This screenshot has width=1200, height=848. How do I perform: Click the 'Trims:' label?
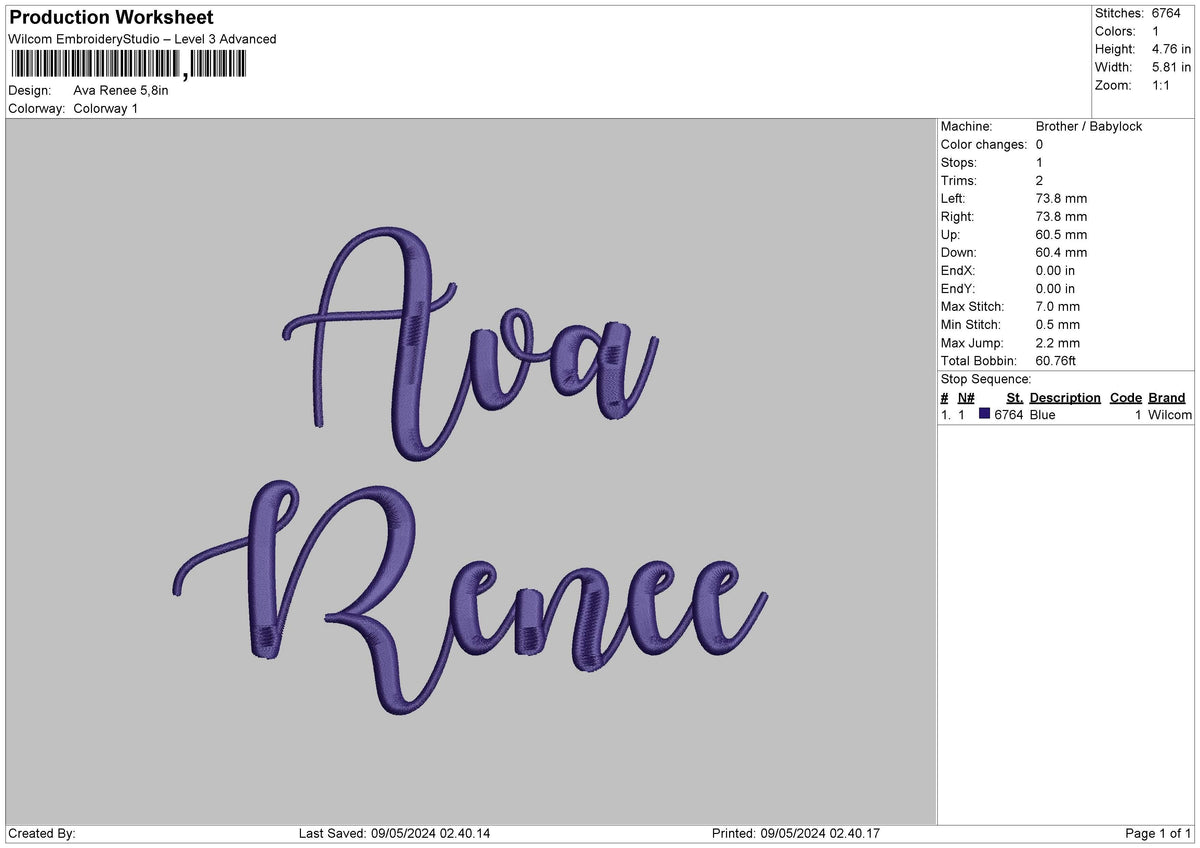click(x=959, y=180)
